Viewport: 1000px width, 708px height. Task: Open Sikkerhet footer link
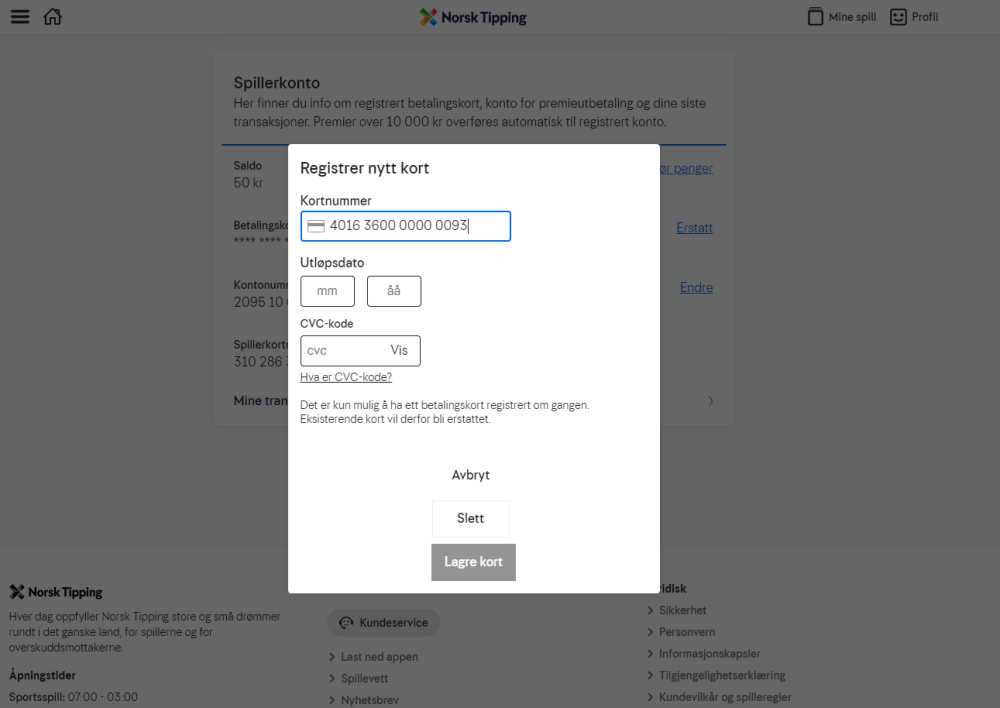[682, 610]
